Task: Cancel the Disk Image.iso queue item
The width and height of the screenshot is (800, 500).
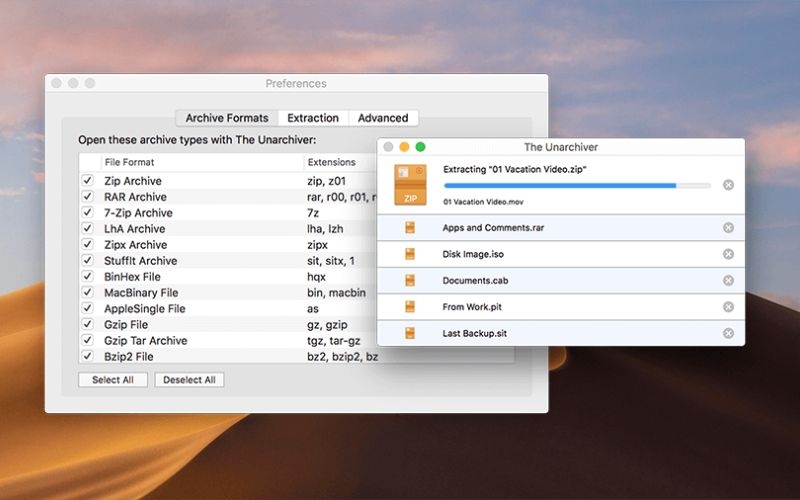Action: point(729,254)
